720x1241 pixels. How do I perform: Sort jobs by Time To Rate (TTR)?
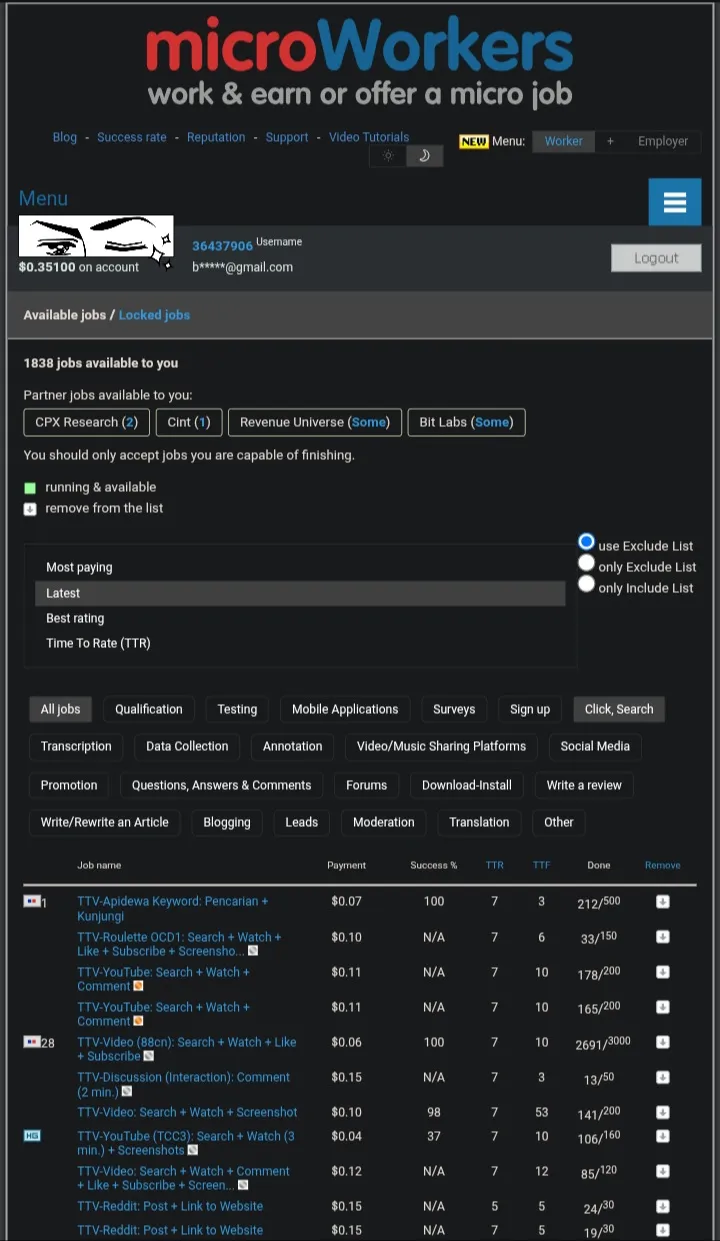(300, 643)
